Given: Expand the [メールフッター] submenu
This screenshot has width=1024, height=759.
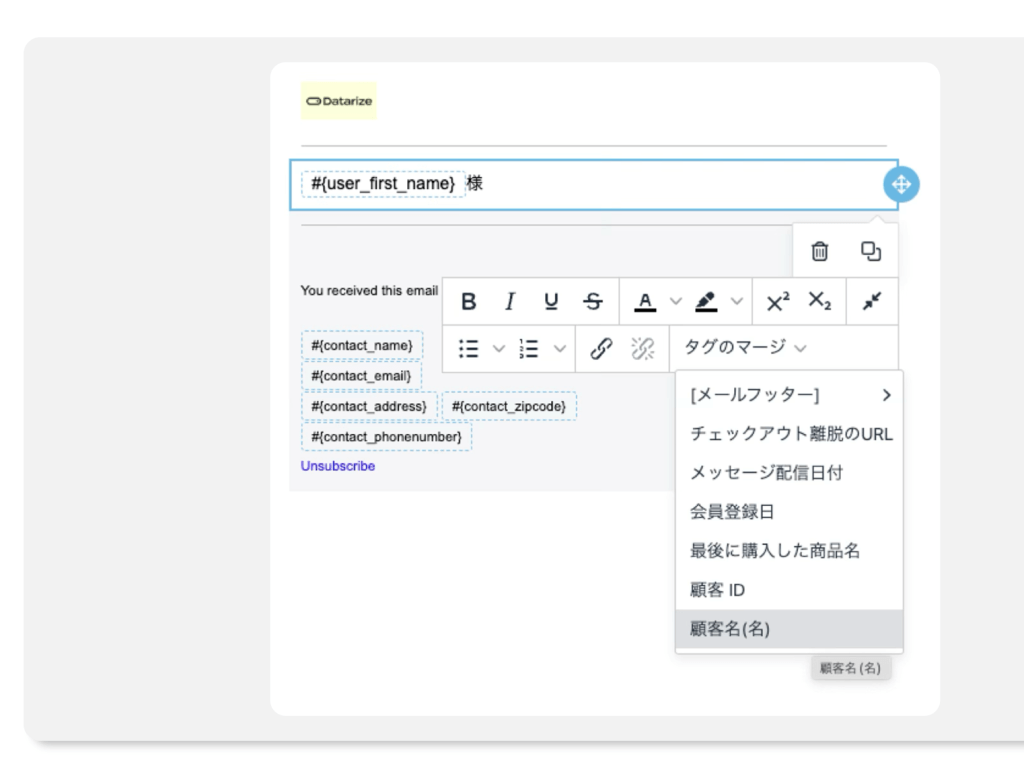Looking at the screenshot, I should point(790,395).
